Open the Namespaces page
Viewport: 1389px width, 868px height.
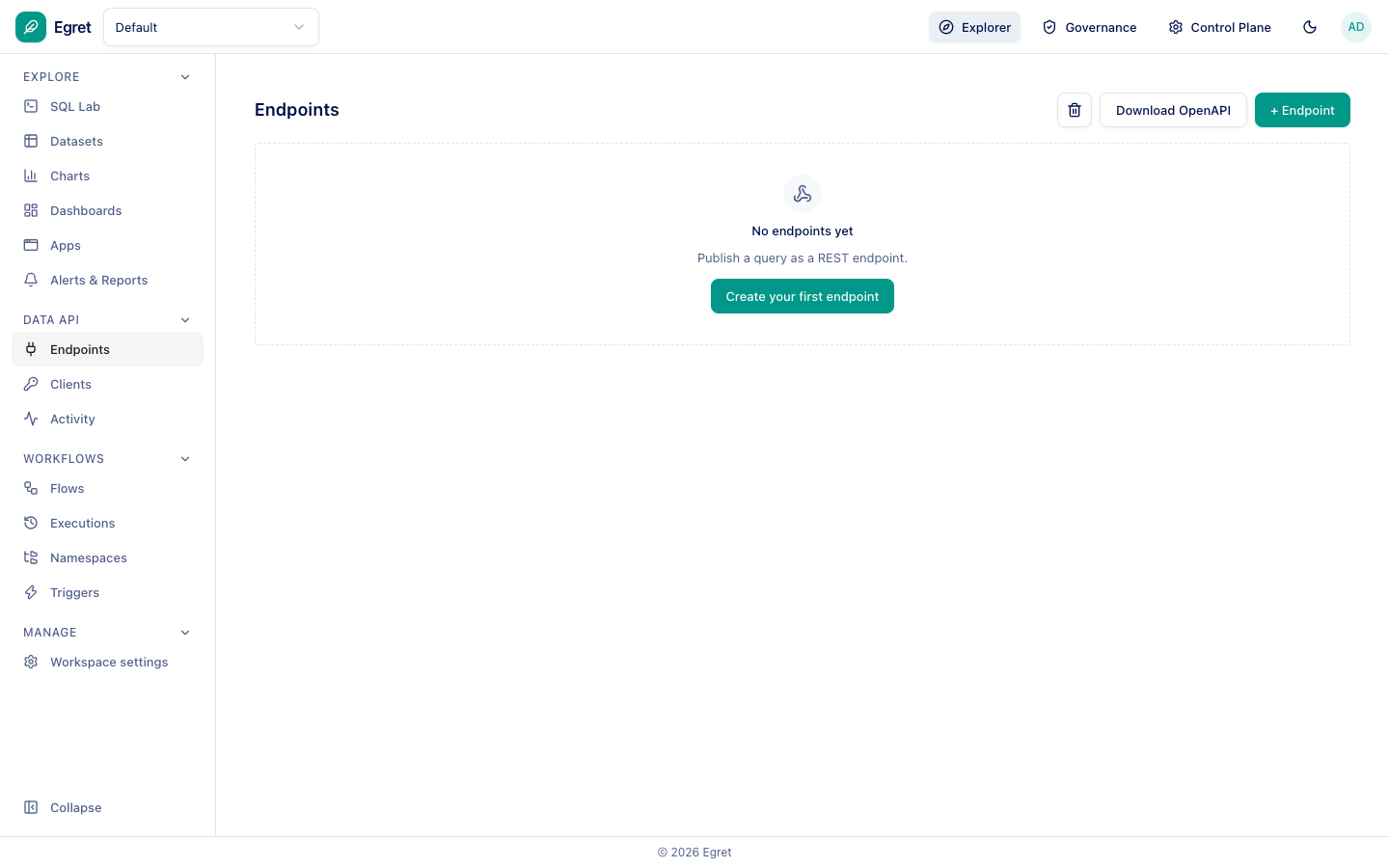click(107, 557)
